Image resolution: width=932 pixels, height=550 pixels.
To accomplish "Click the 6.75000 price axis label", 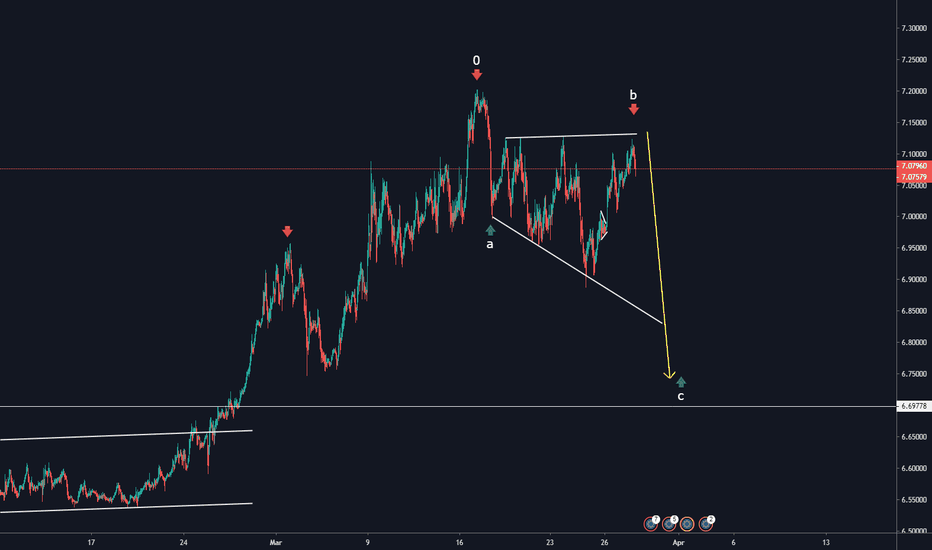I will 914,375.
